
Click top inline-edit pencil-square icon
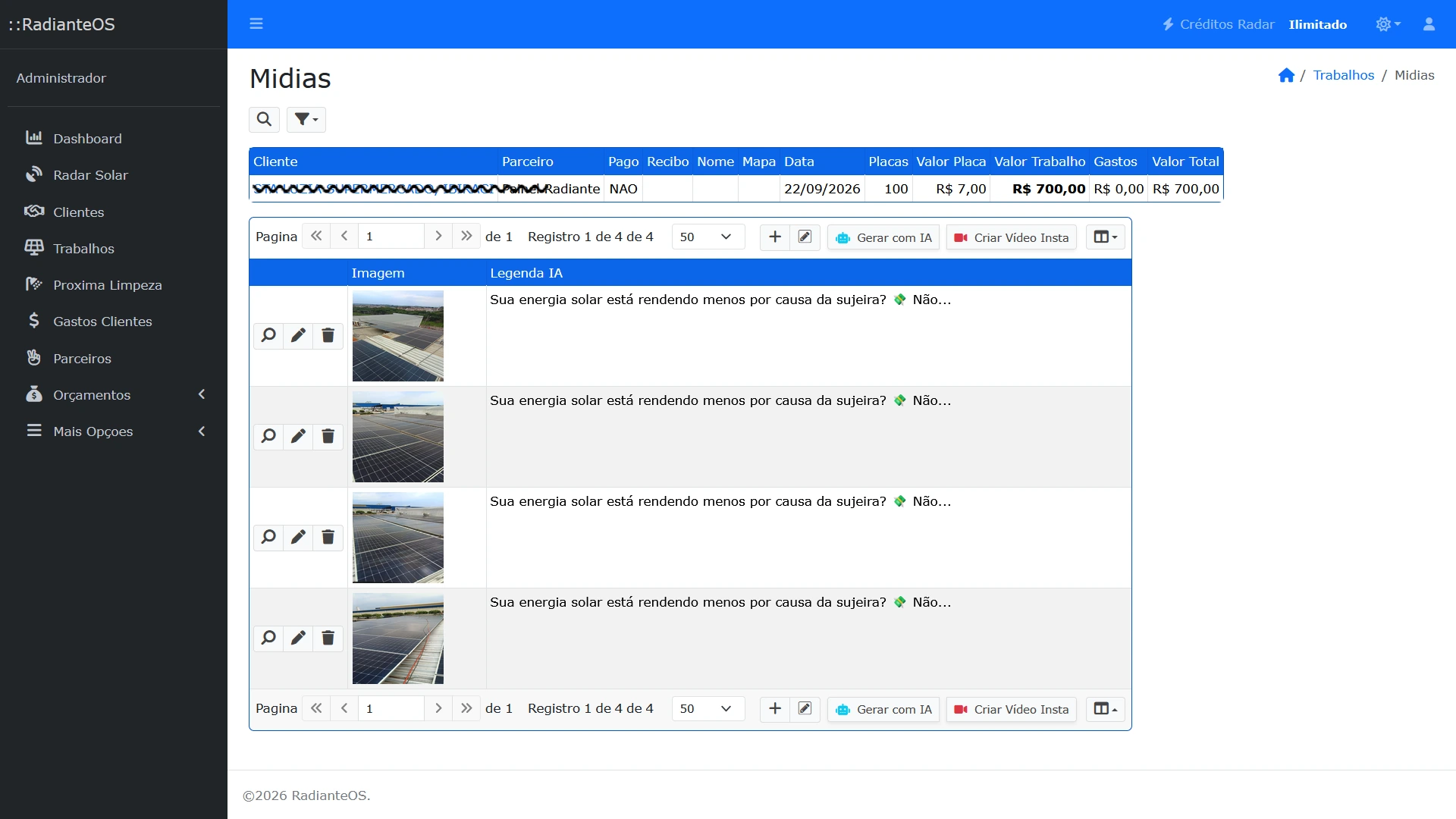pyautogui.click(x=805, y=237)
